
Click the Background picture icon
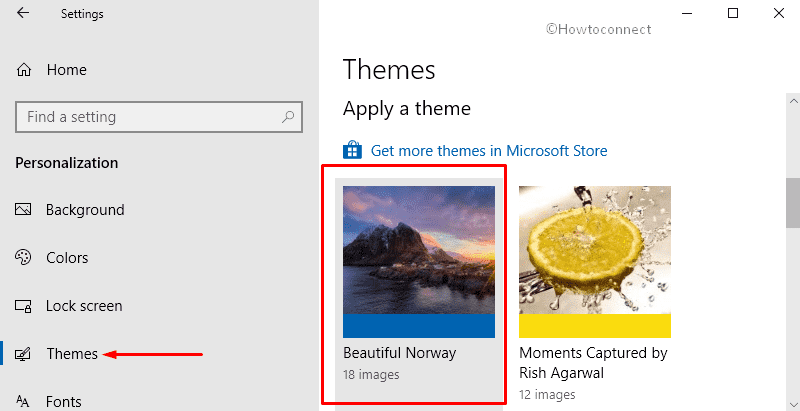[x=23, y=210]
